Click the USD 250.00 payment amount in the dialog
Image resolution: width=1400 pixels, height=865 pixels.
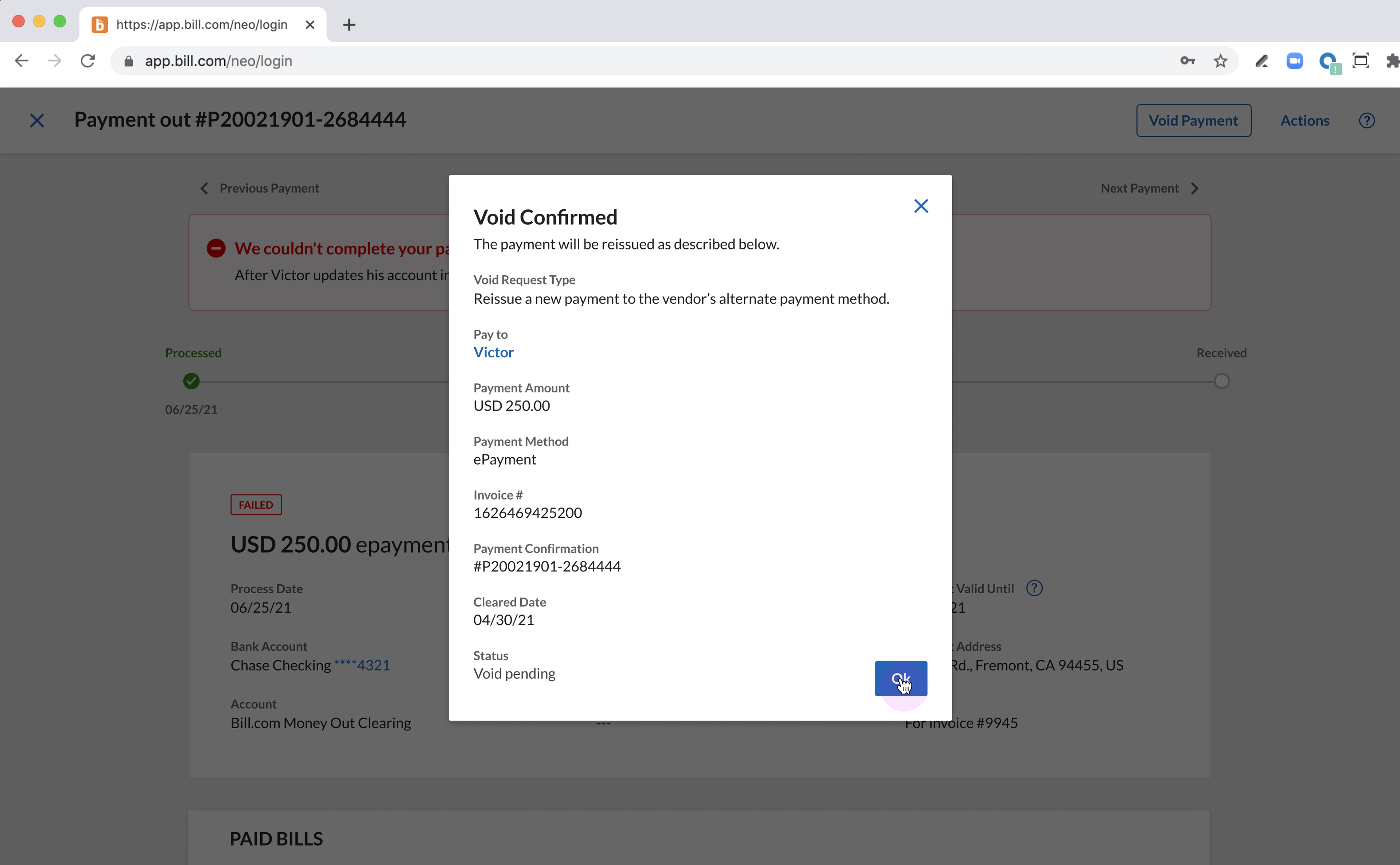[x=512, y=406]
